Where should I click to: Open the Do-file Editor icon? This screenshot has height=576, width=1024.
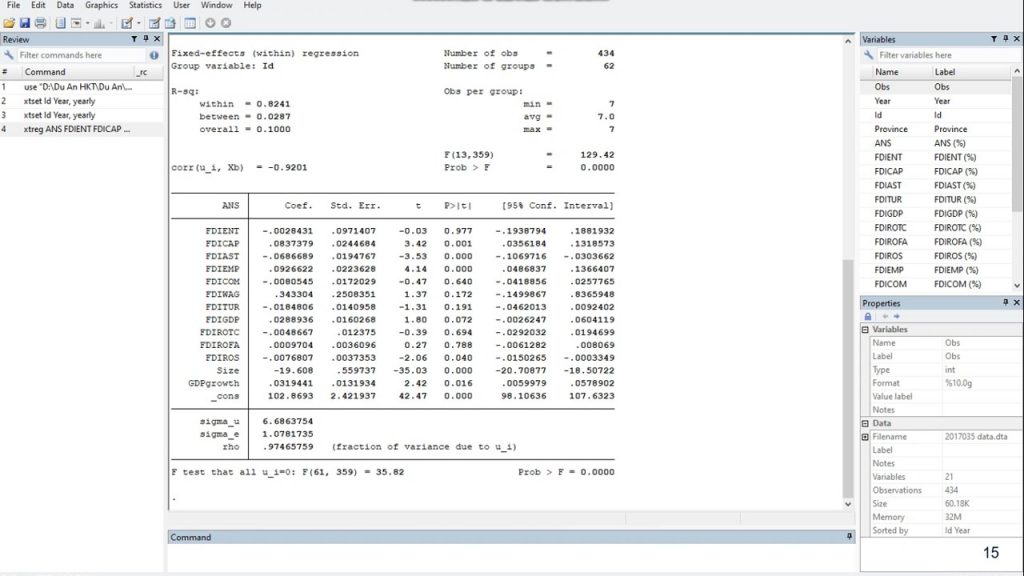click(x=128, y=22)
